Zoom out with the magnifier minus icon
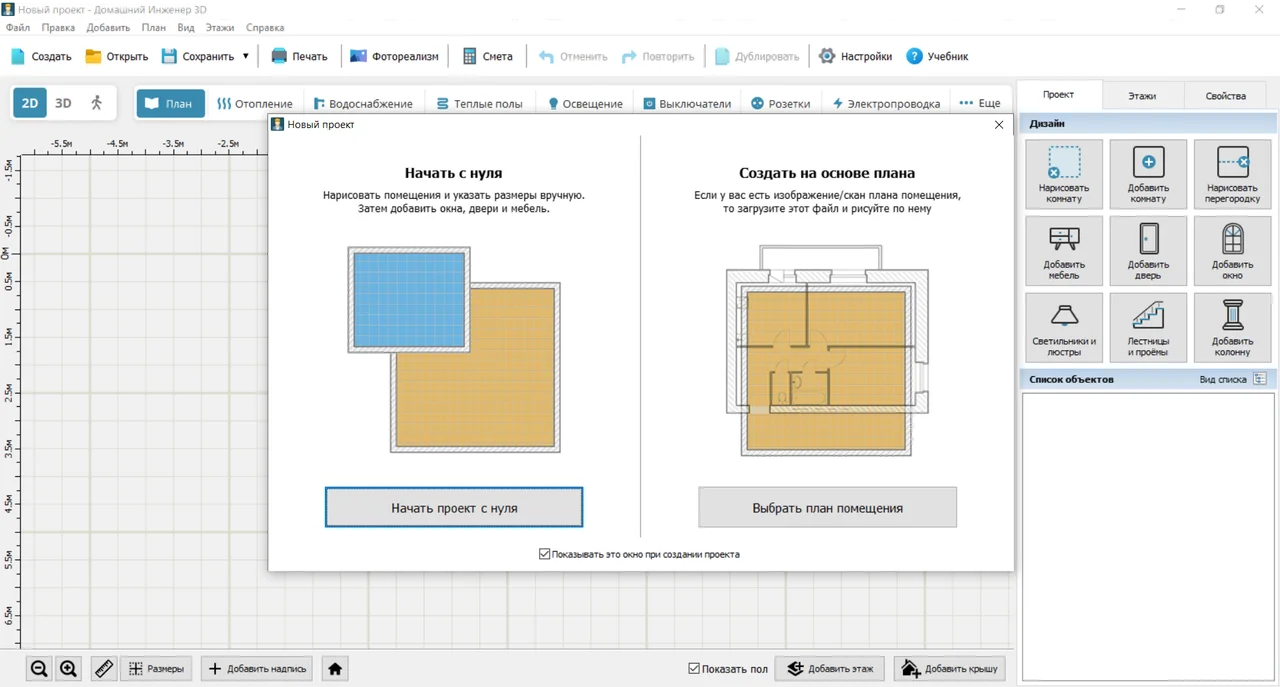This screenshot has height=687, width=1280. click(x=39, y=669)
